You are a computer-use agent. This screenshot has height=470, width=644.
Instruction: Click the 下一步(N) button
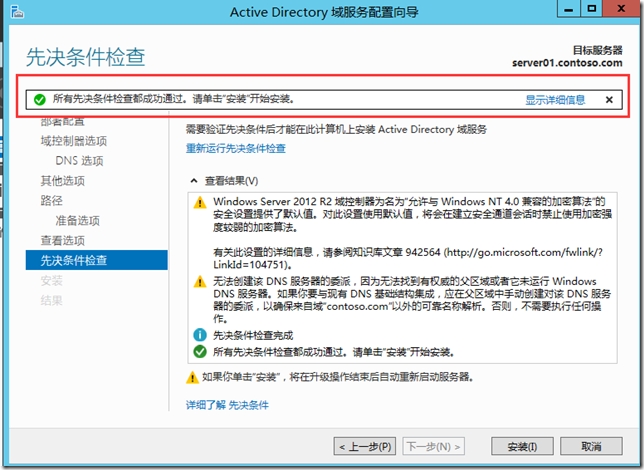tap(433, 446)
